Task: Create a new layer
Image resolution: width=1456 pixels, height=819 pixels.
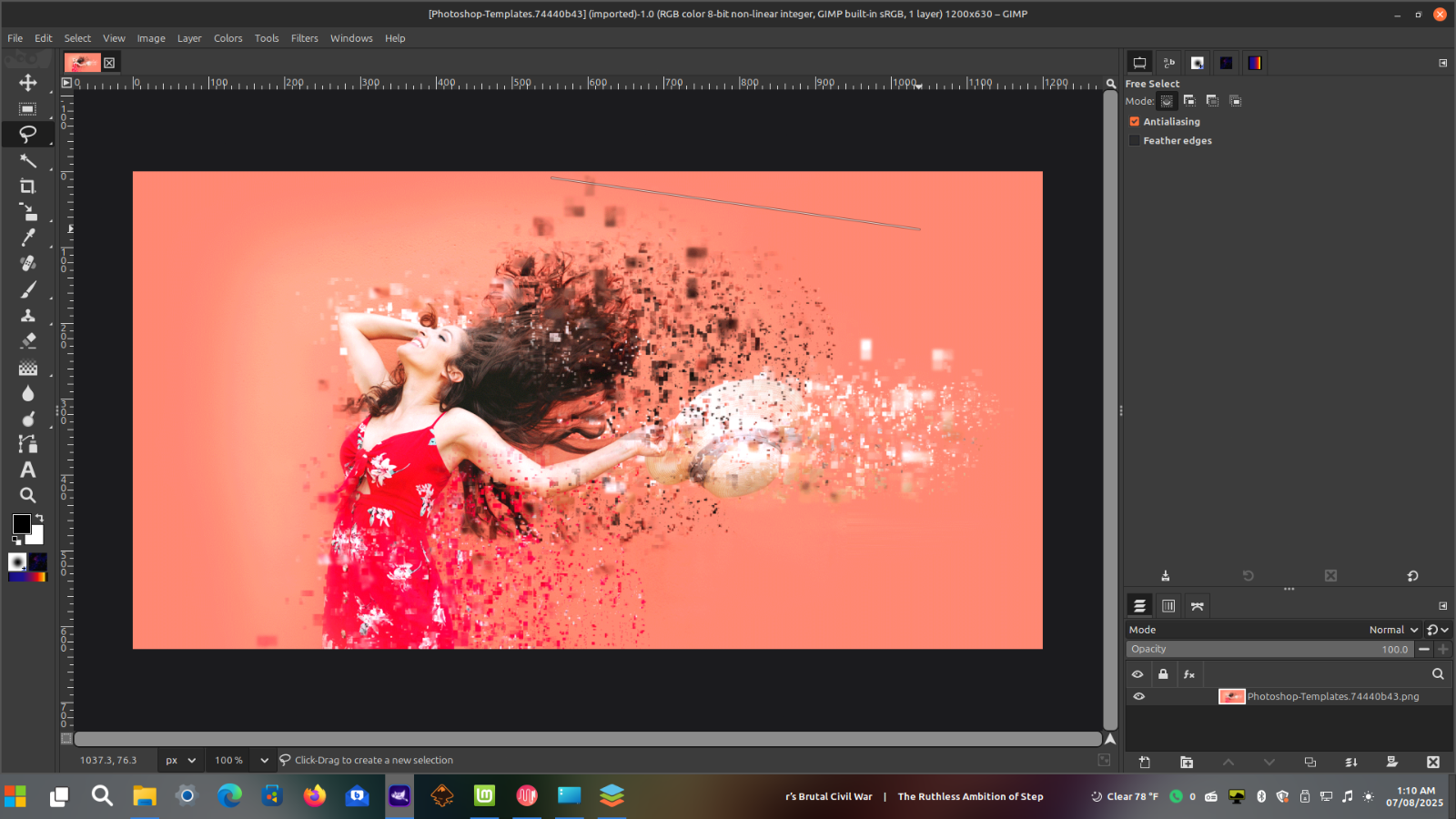Action: pyautogui.click(x=1145, y=762)
